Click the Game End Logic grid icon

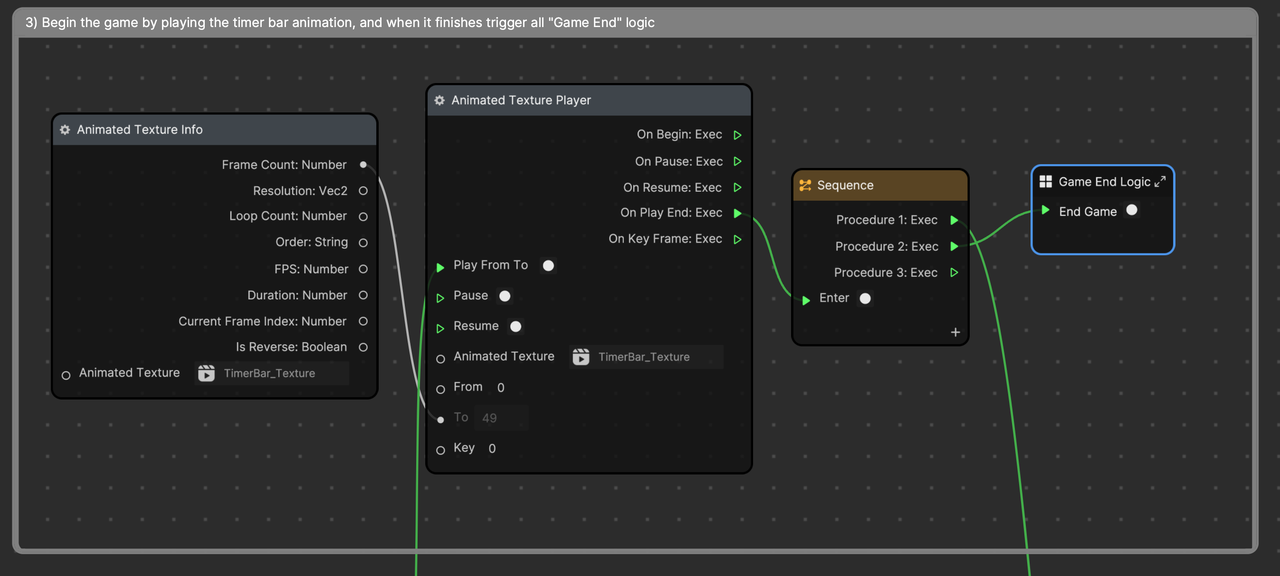1046,182
